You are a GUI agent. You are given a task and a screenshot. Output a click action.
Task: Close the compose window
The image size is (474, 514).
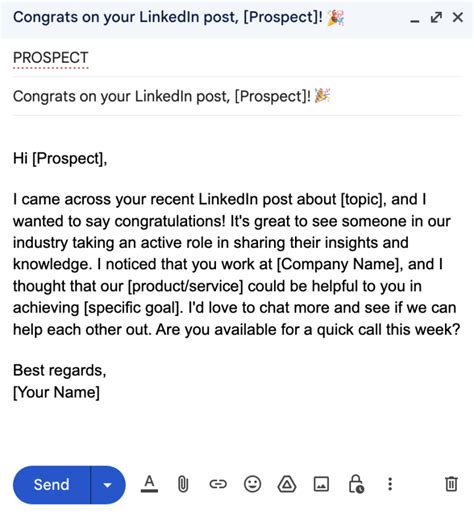pyautogui.click(x=458, y=17)
